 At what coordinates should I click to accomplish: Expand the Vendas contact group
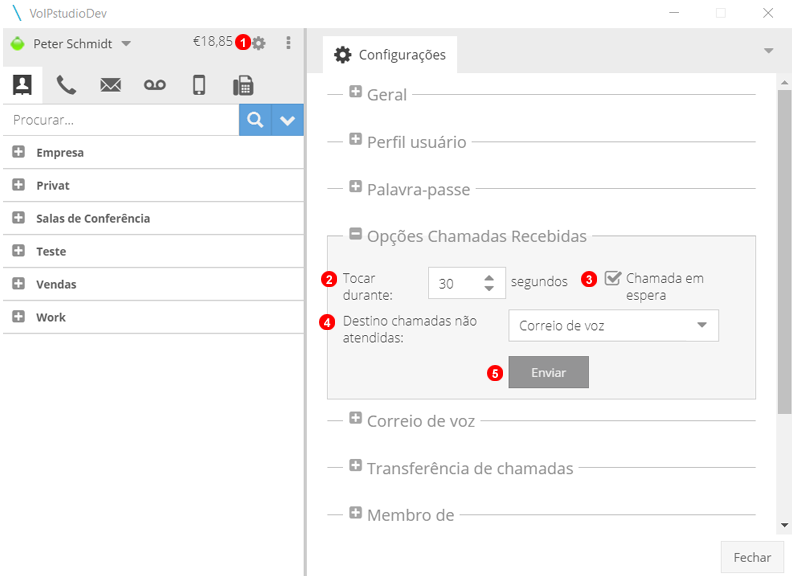coord(18,284)
